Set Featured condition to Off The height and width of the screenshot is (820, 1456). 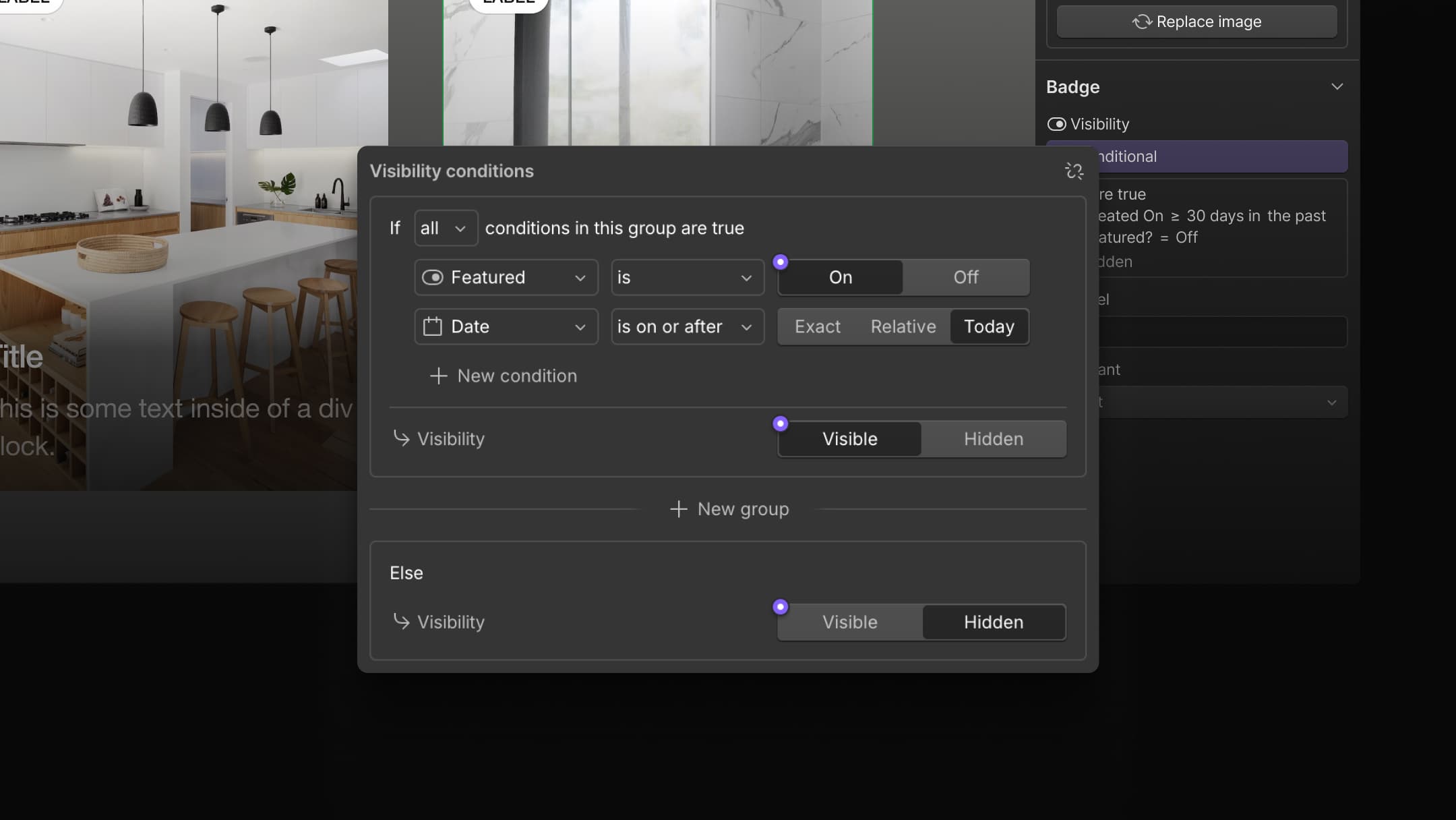pyautogui.click(x=965, y=277)
